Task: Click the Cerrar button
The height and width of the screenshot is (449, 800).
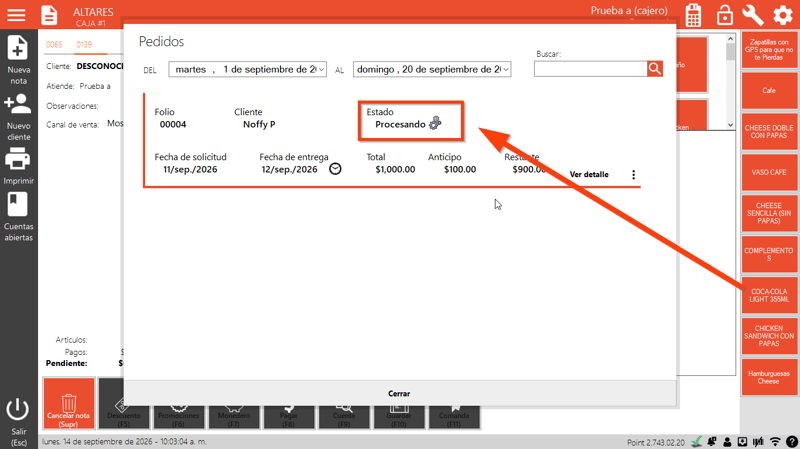Action: tap(399, 393)
